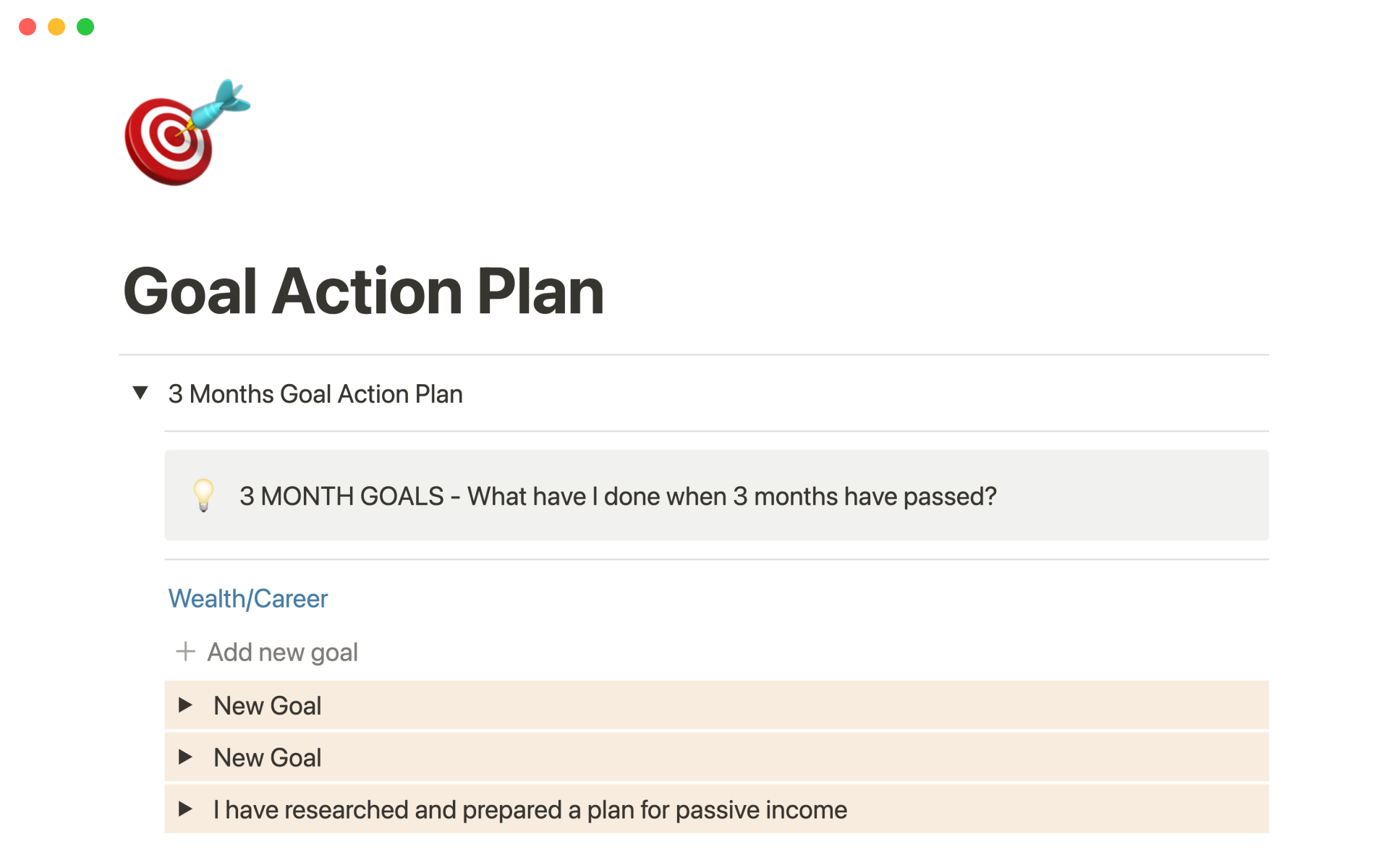Click the plus icon next to Add new goal

point(185,652)
